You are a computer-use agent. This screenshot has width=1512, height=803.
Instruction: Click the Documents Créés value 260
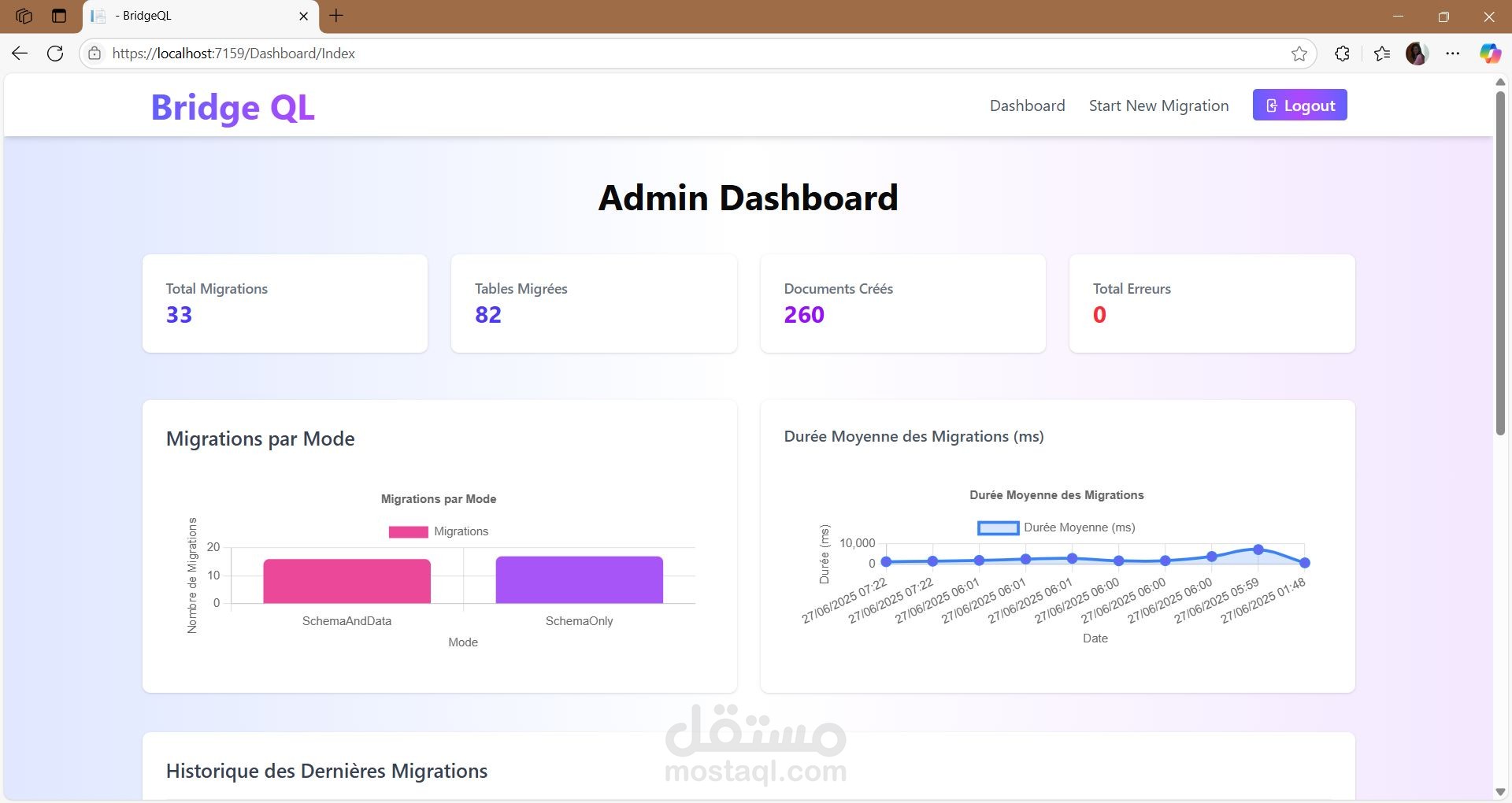click(804, 315)
